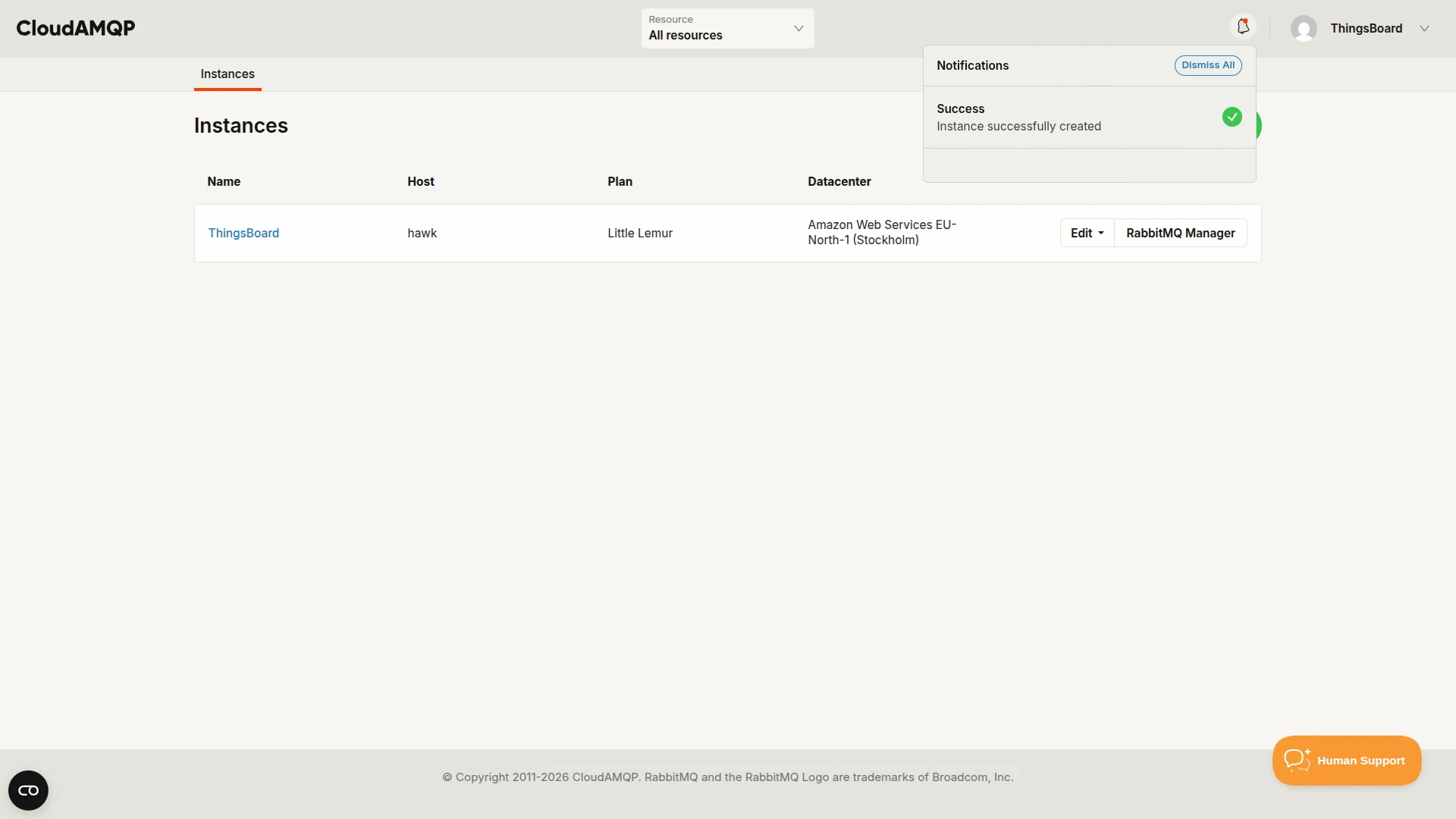This screenshot has height=819, width=1456.
Task: Click the Amazon Web Services EU-North-1 datacenter cell
Action: (x=882, y=233)
